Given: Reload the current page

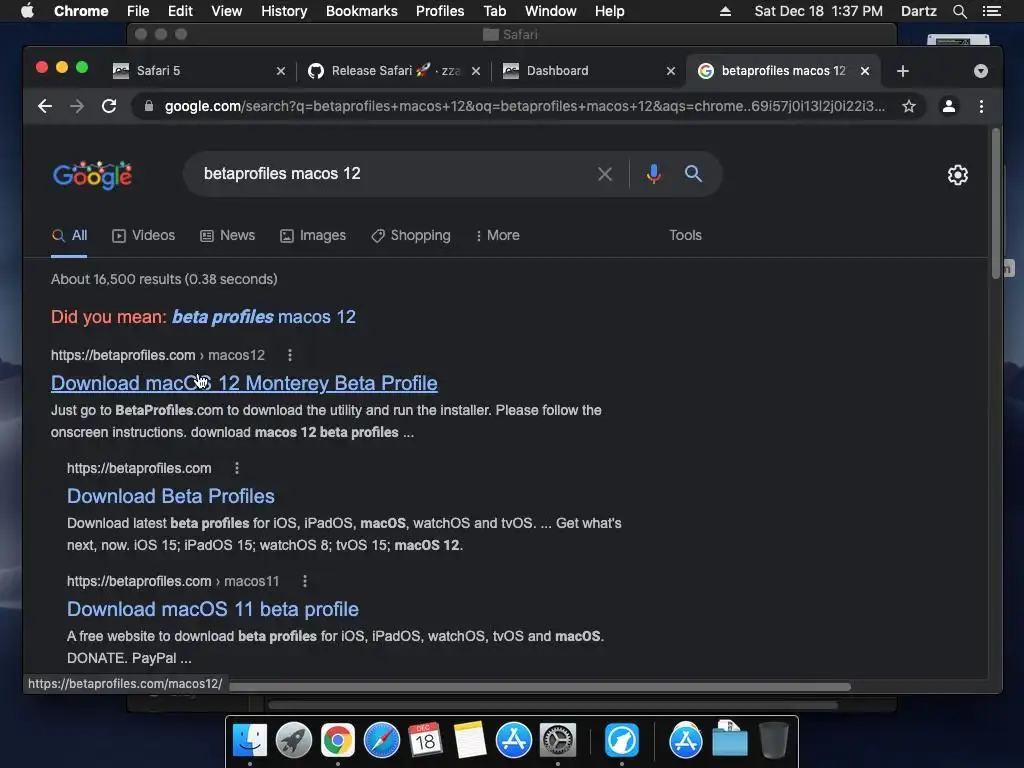Looking at the screenshot, I should [109, 106].
